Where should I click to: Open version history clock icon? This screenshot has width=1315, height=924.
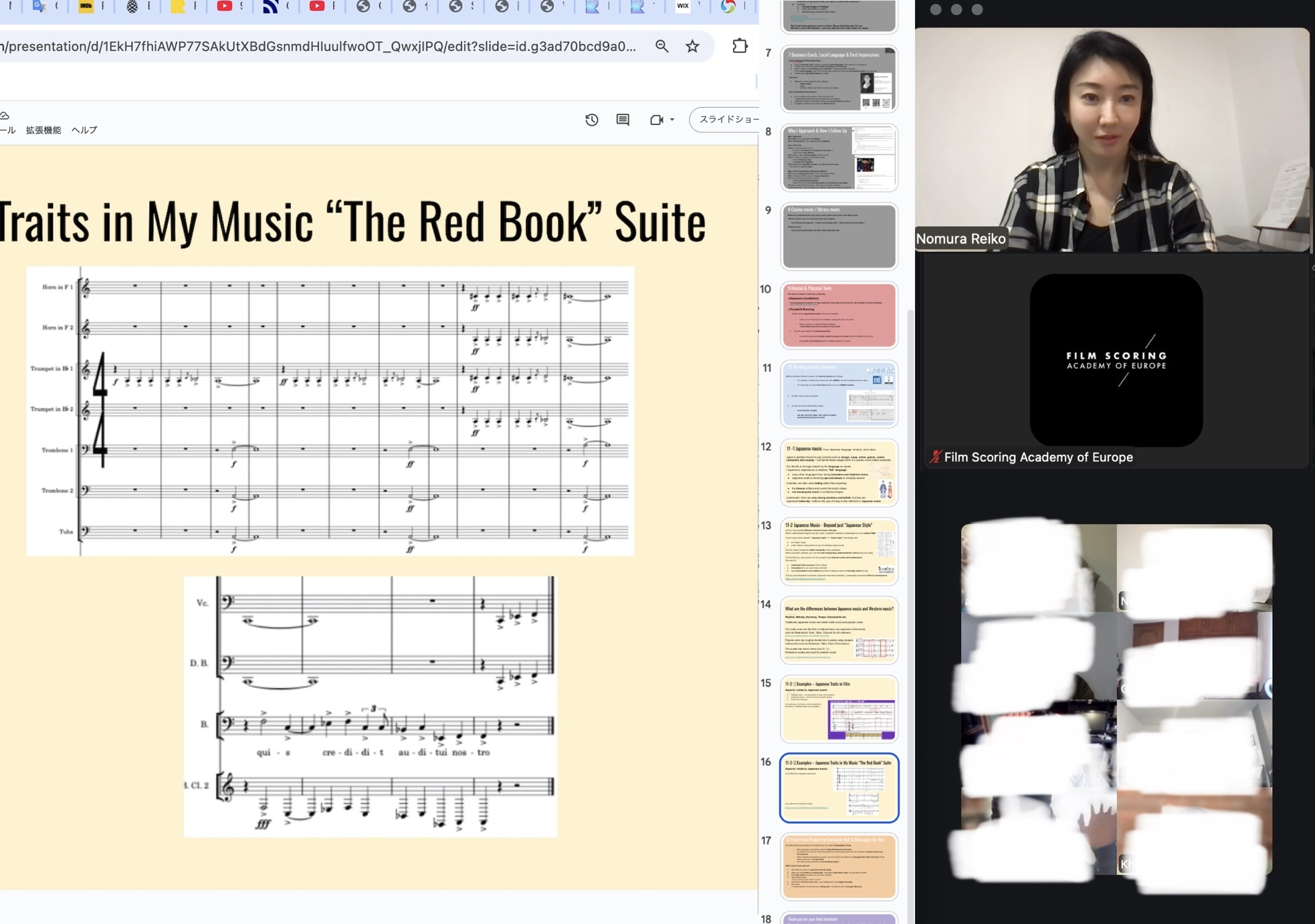tap(591, 120)
